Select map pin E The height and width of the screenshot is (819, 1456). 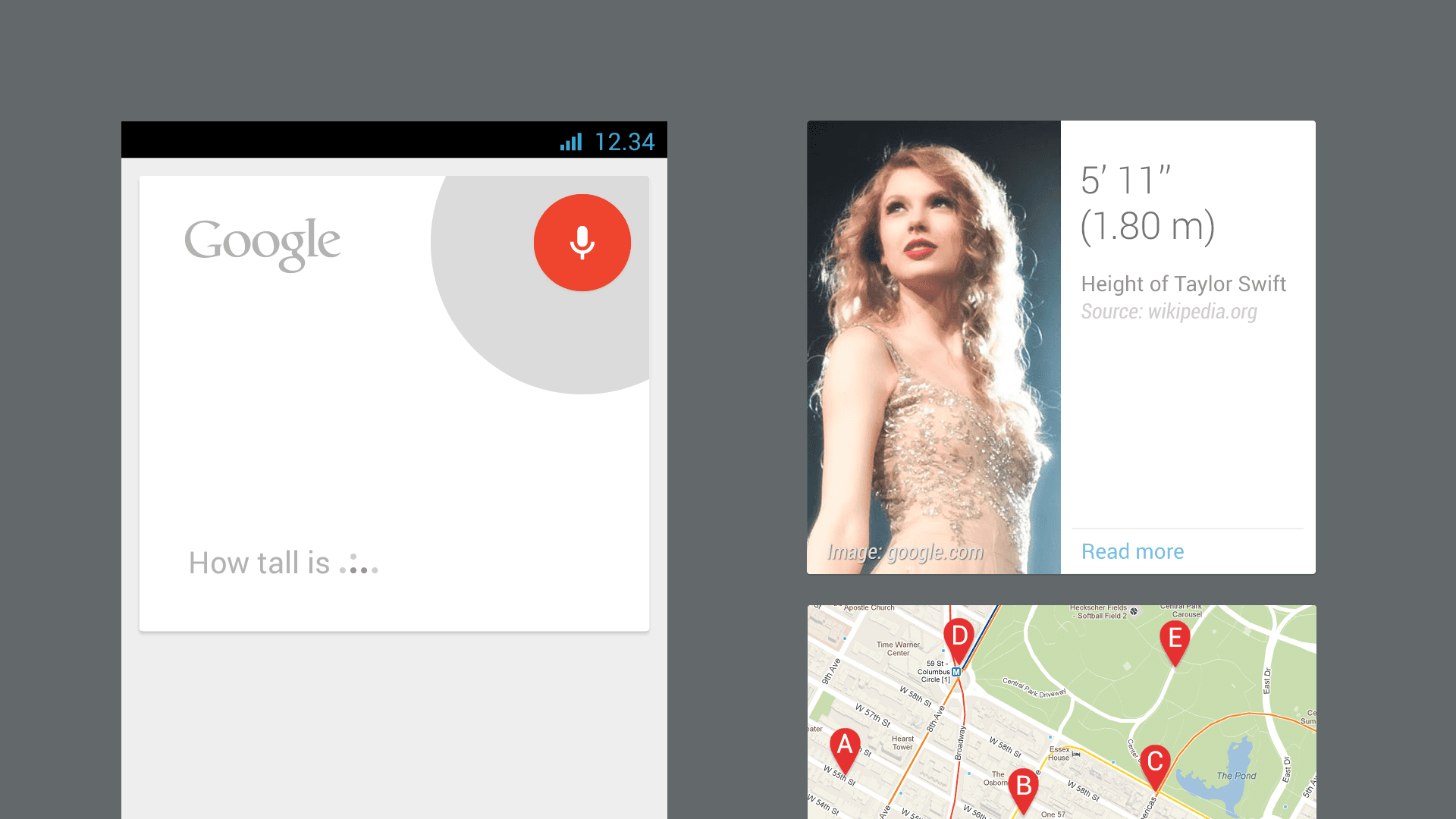click(1175, 644)
